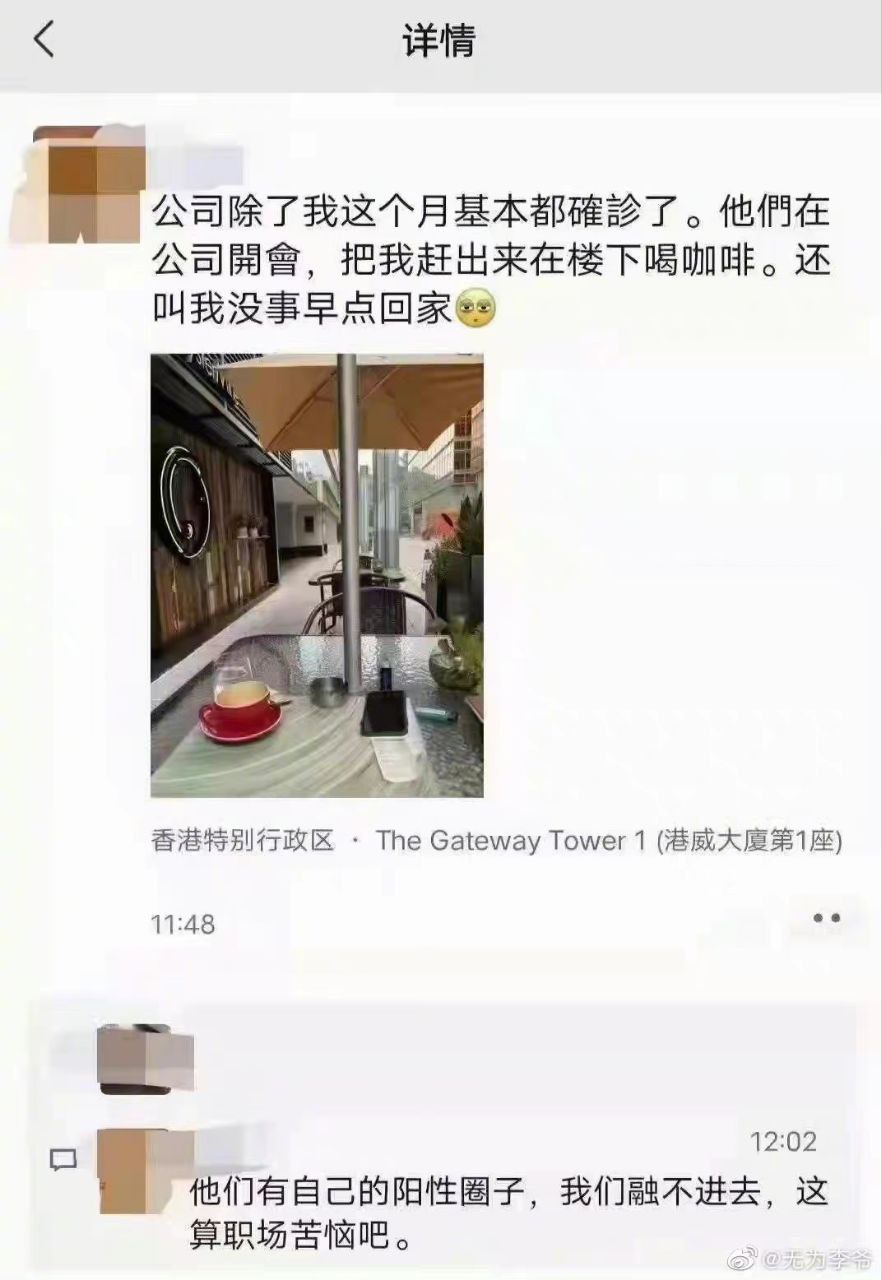The width and height of the screenshot is (882, 1280).
Task: Tap the comment bubble icon
Action: [63, 1160]
